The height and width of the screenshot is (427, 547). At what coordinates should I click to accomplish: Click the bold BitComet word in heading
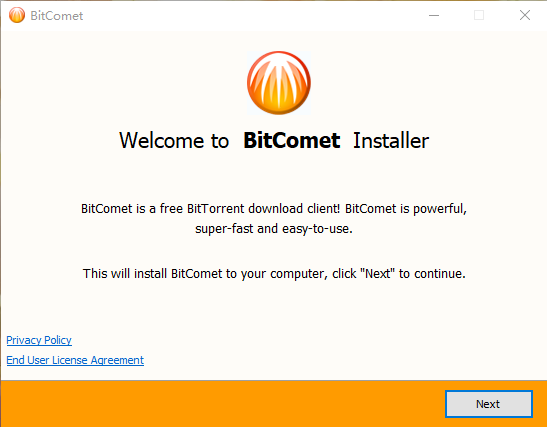(x=291, y=141)
